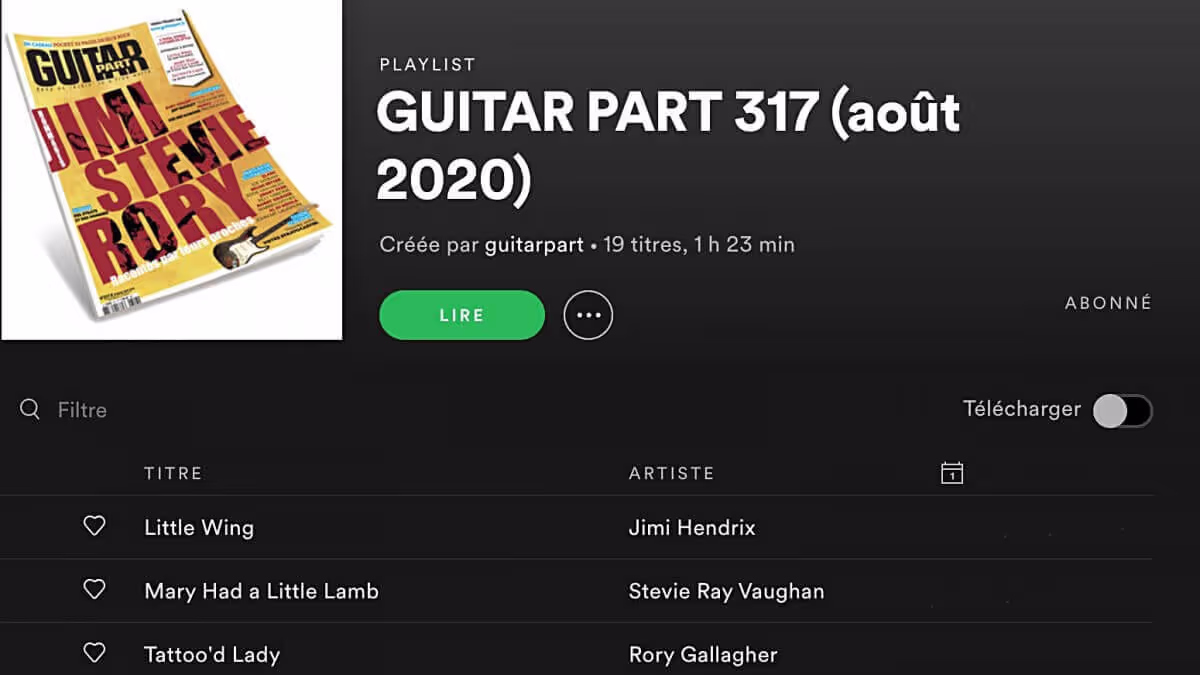
Task: Sort tracks by the ARTISTE column header
Action: (x=672, y=473)
